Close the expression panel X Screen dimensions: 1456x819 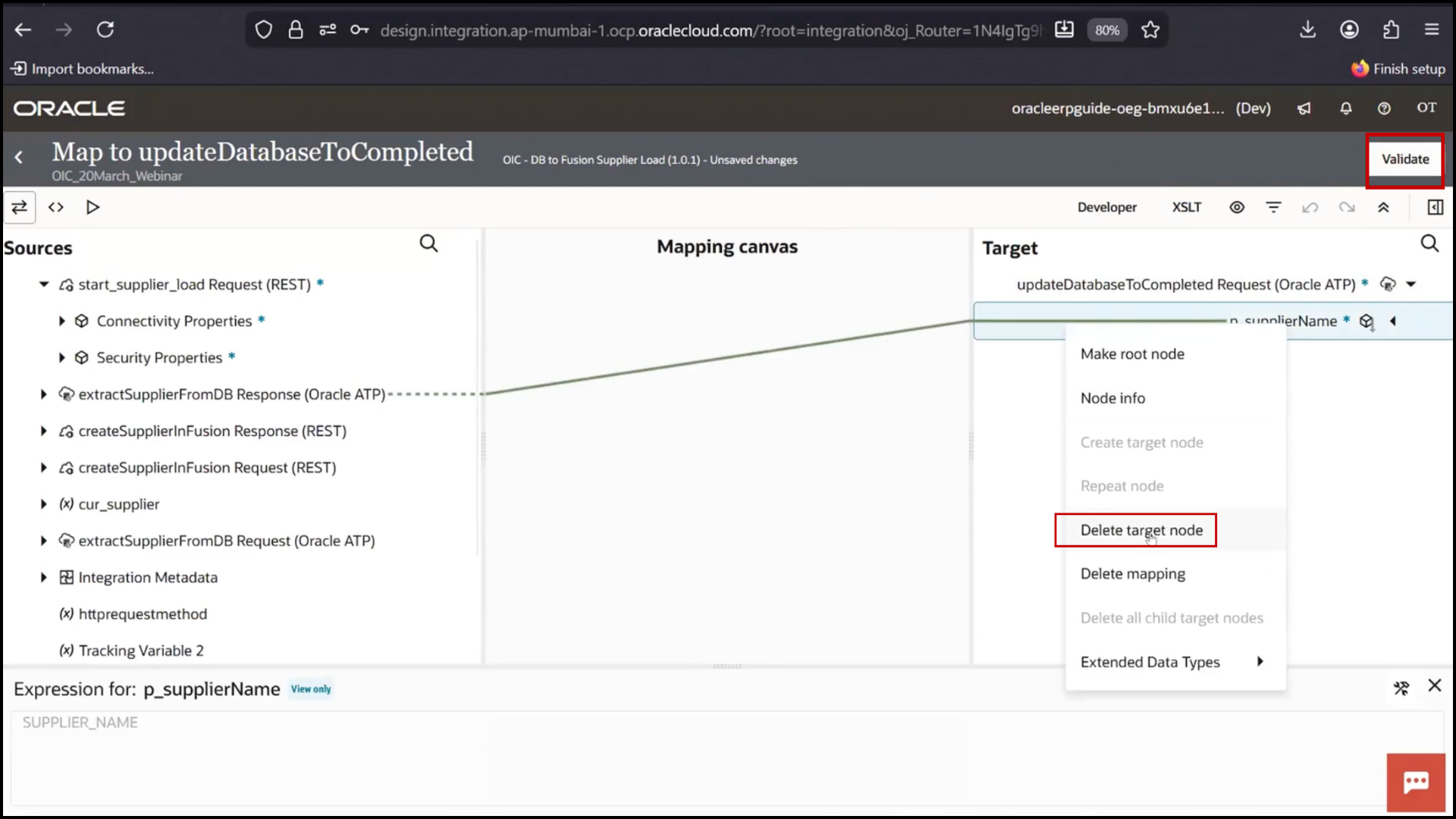click(1435, 686)
